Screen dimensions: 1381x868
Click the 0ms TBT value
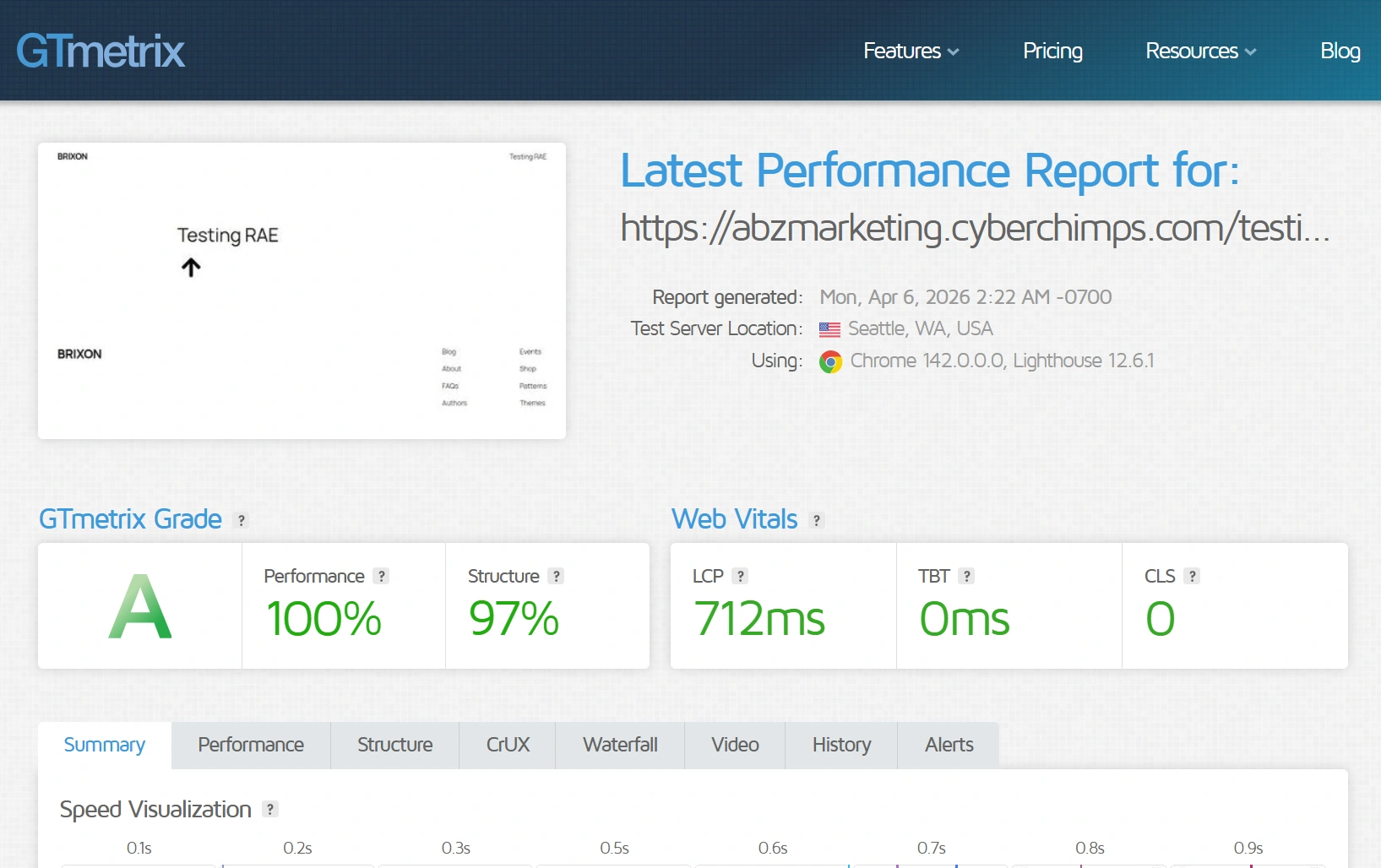[x=964, y=618]
